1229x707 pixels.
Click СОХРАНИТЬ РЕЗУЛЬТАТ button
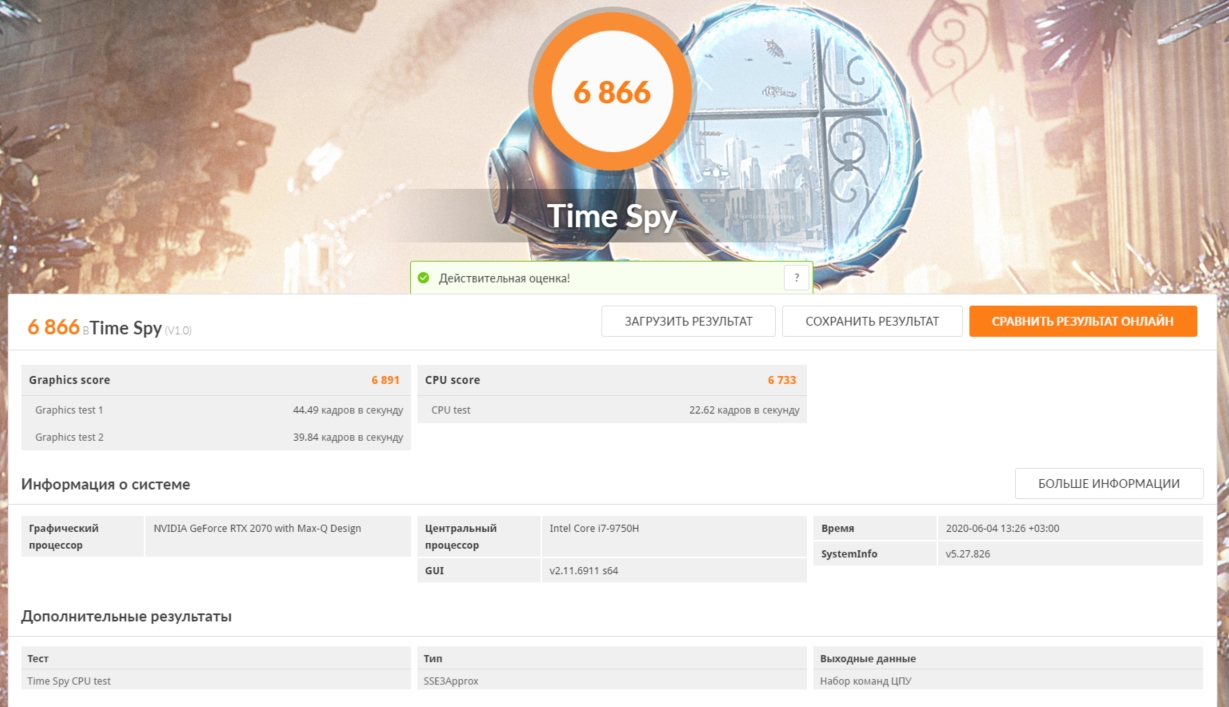(x=872, y=321)
